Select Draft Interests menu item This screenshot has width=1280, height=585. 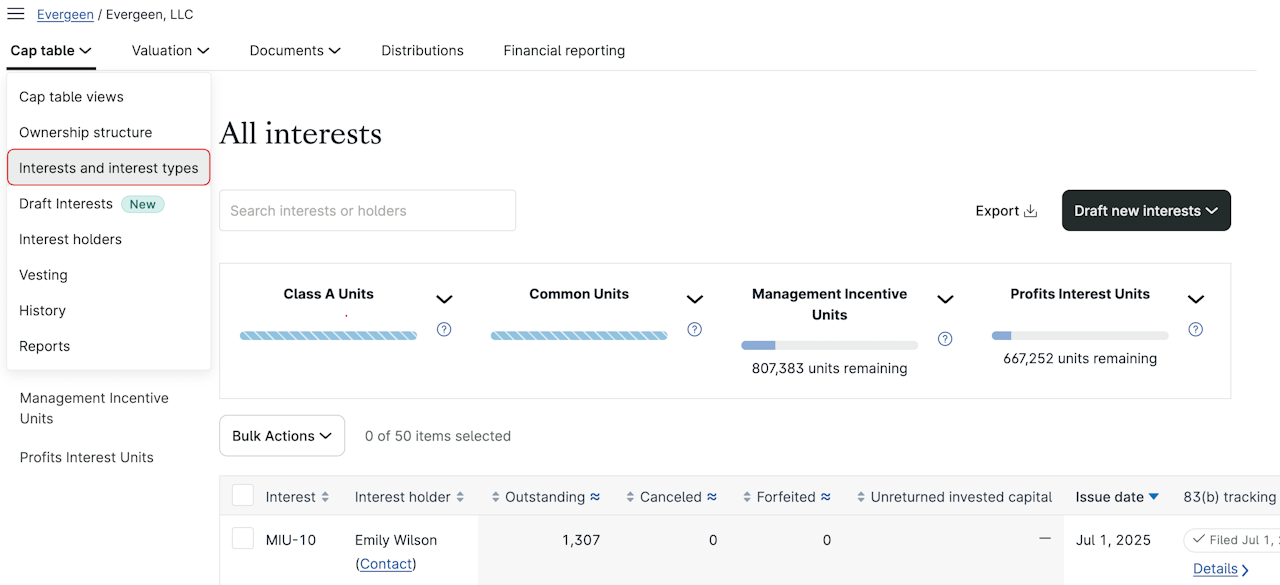[108, 204]
